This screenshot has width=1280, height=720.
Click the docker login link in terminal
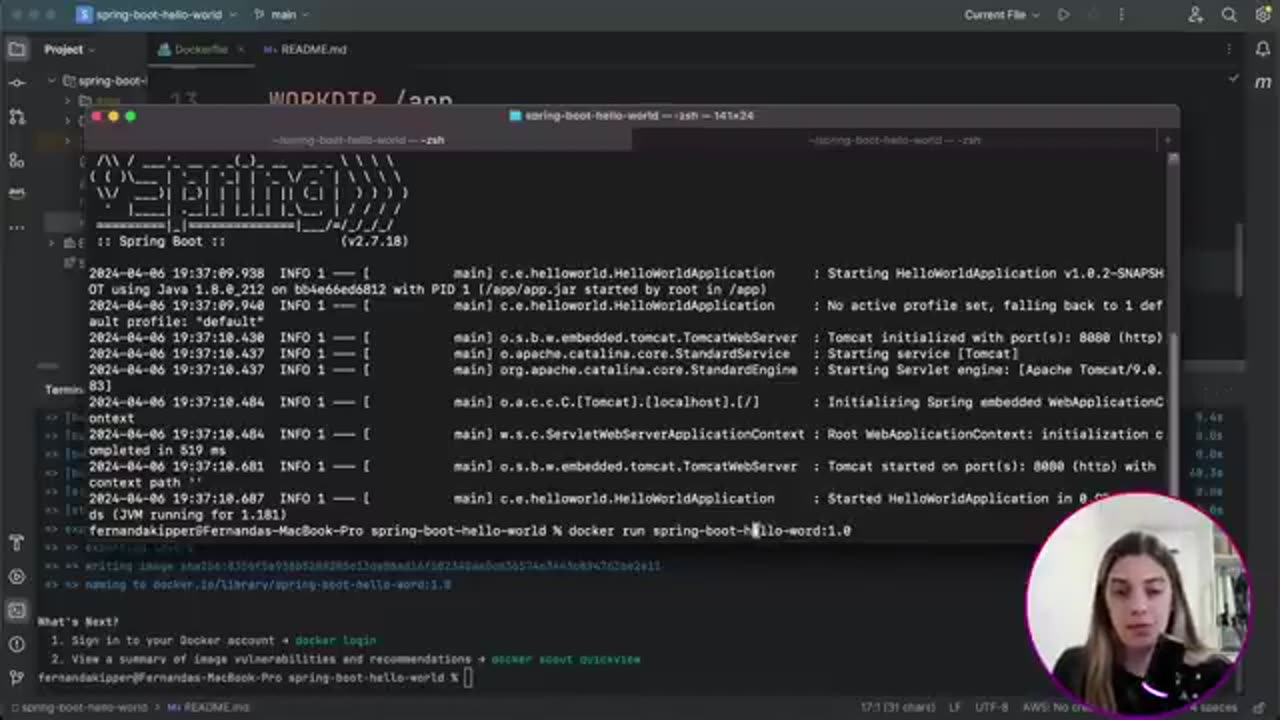tap(335, 640)
